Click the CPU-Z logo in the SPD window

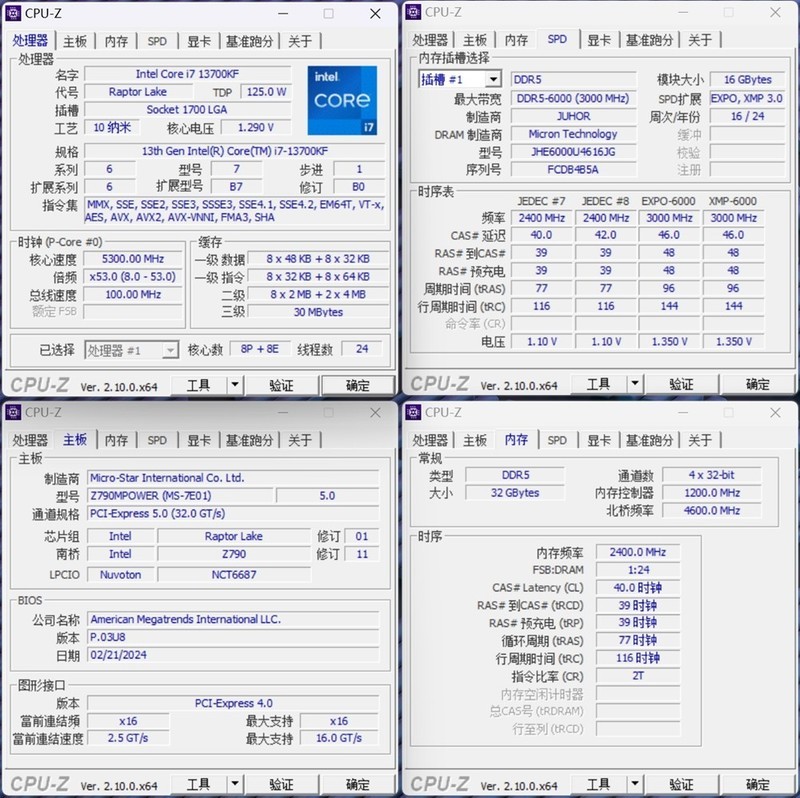[440, 381]
